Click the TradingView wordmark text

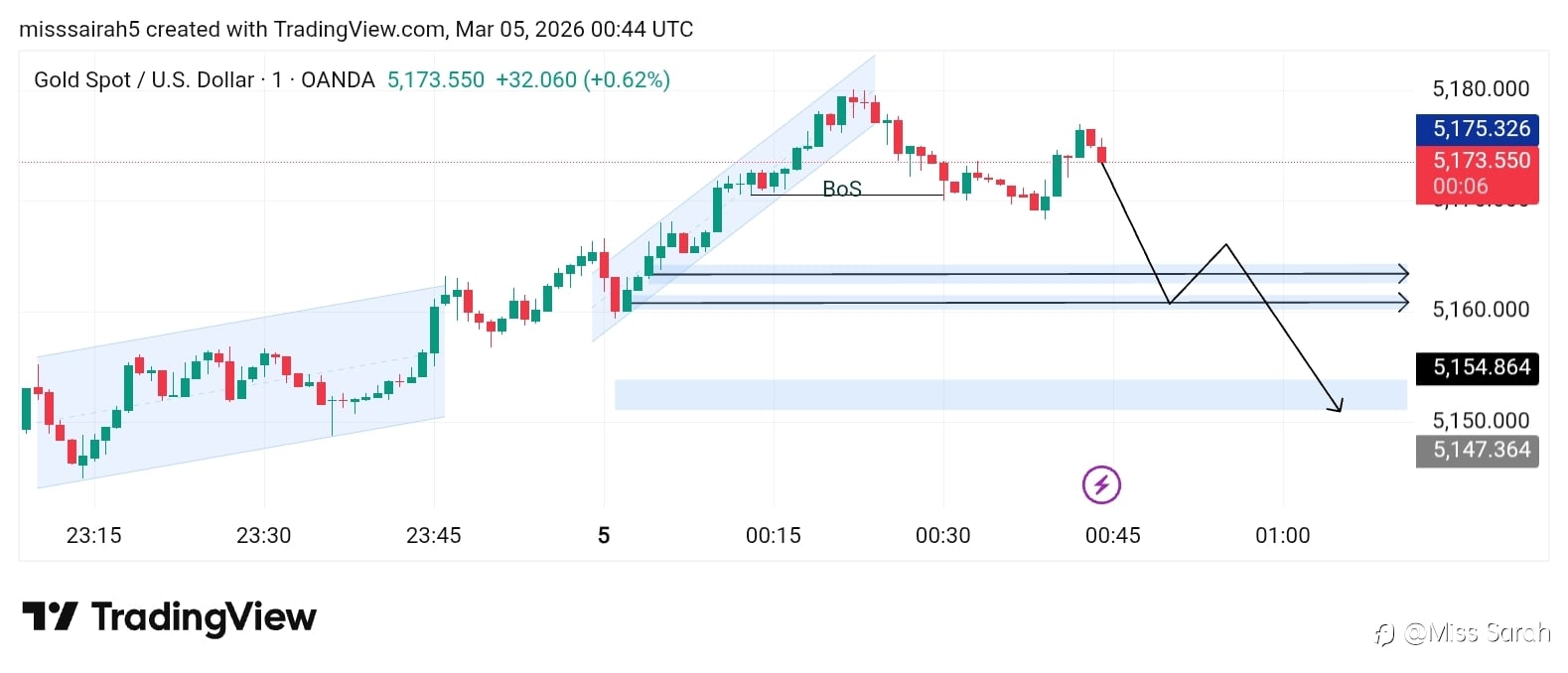pos(204,617)
